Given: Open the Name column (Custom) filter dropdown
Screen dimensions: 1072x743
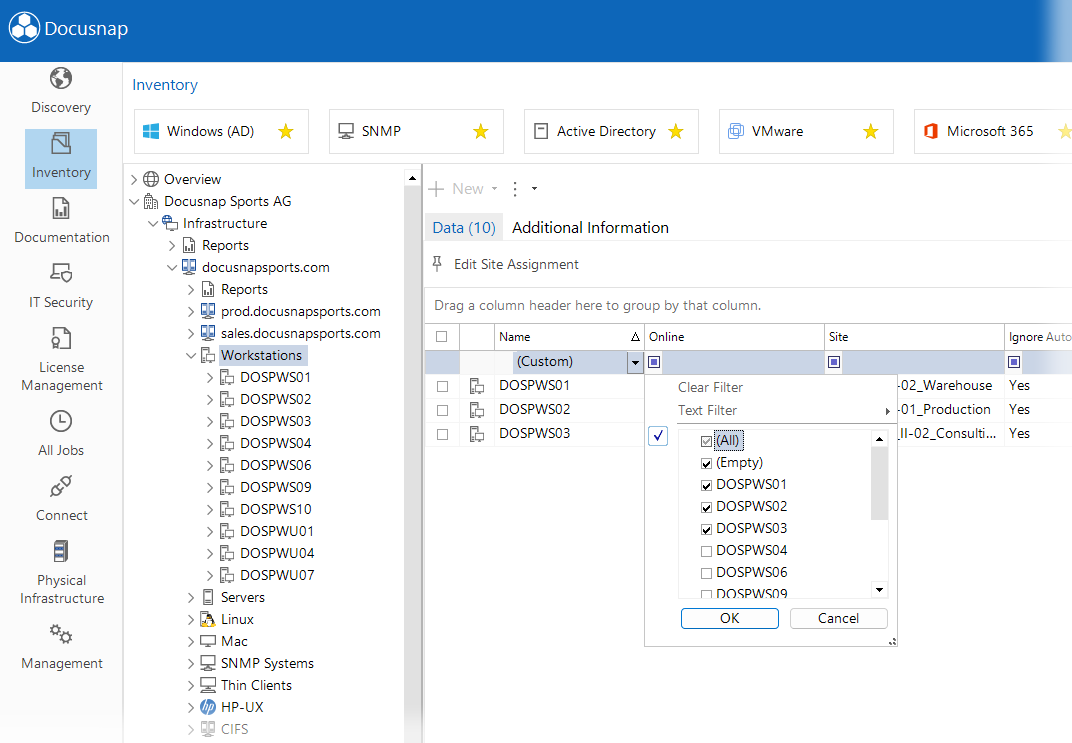Looking at the screenshot, I should 635,362.
